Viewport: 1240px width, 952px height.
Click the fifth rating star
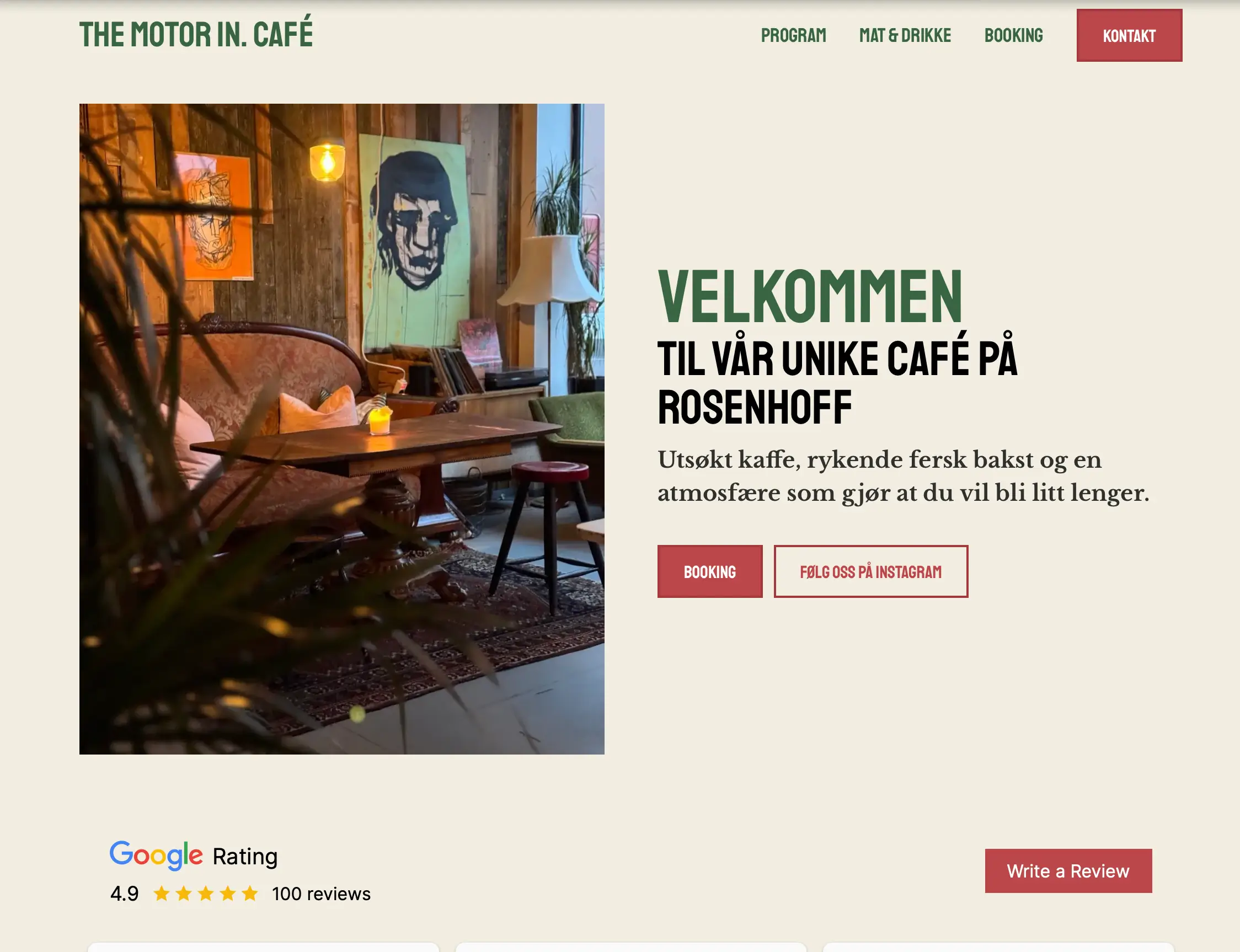(250, 894)
